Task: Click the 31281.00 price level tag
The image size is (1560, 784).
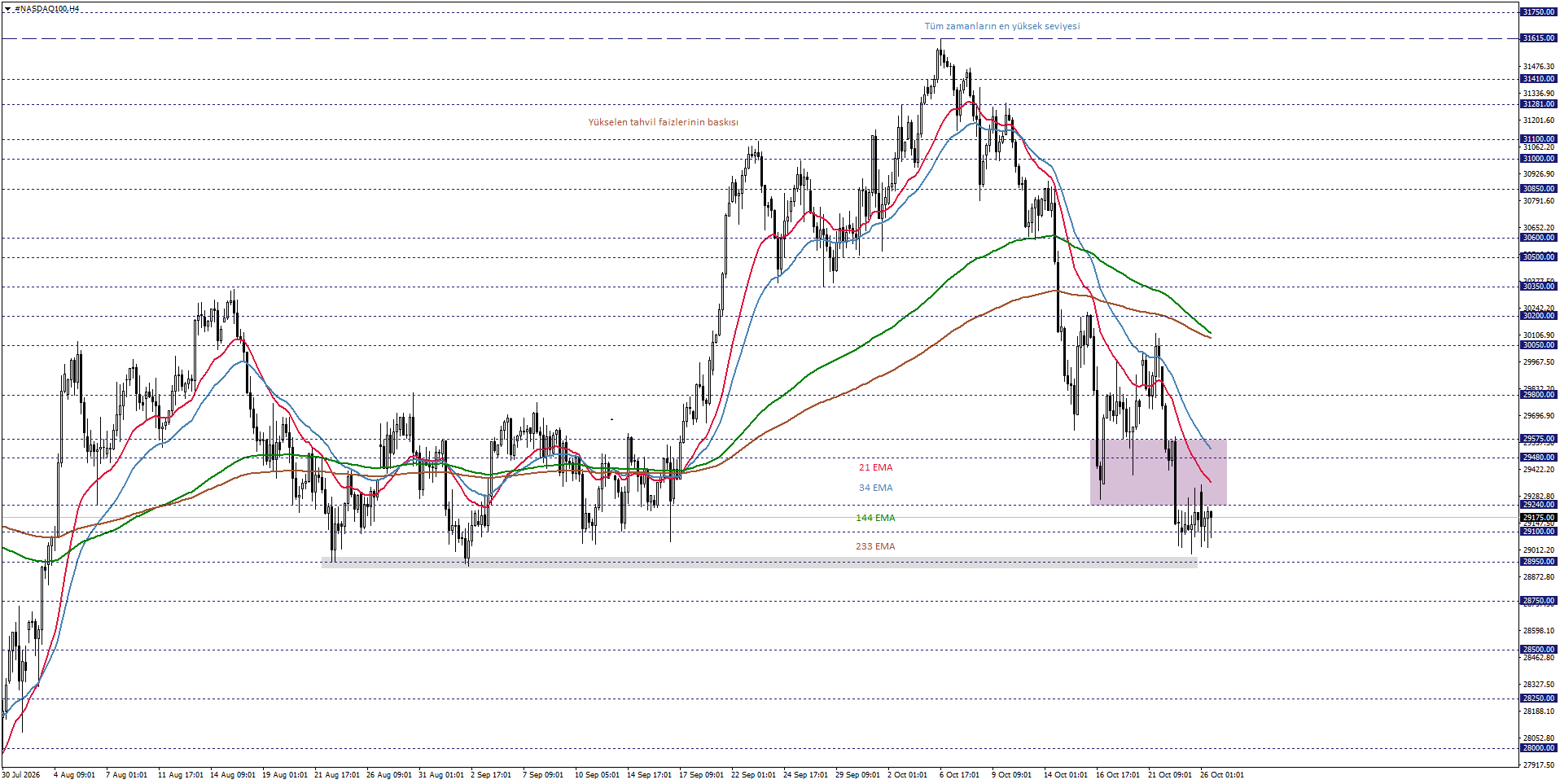Action: point(1539,104)
